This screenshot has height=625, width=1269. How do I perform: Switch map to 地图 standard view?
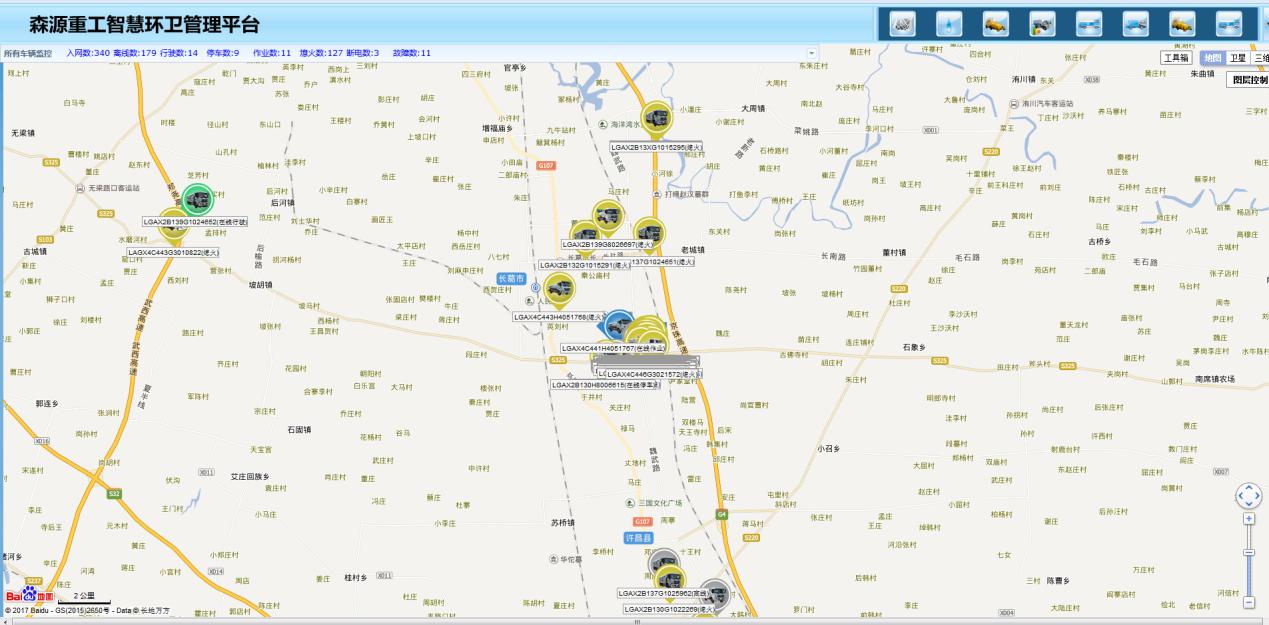(x=1212, y=58)
